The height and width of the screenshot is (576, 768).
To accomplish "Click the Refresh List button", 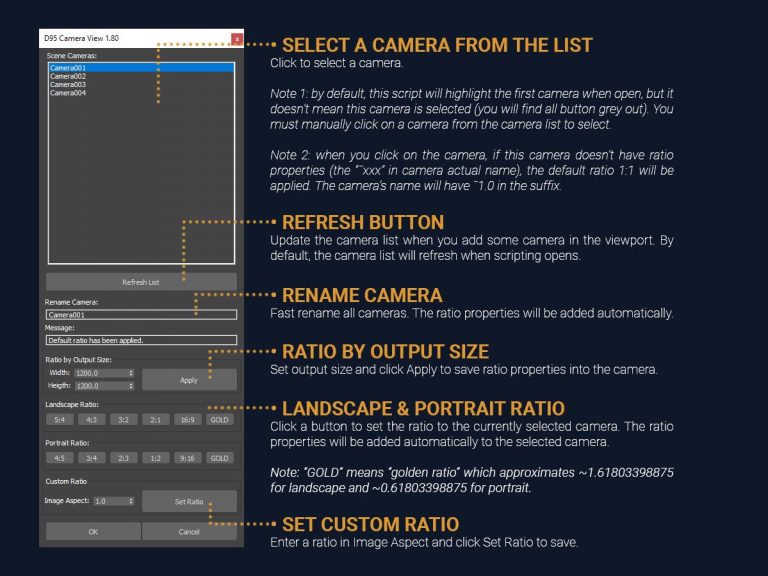I will (140, 282).
